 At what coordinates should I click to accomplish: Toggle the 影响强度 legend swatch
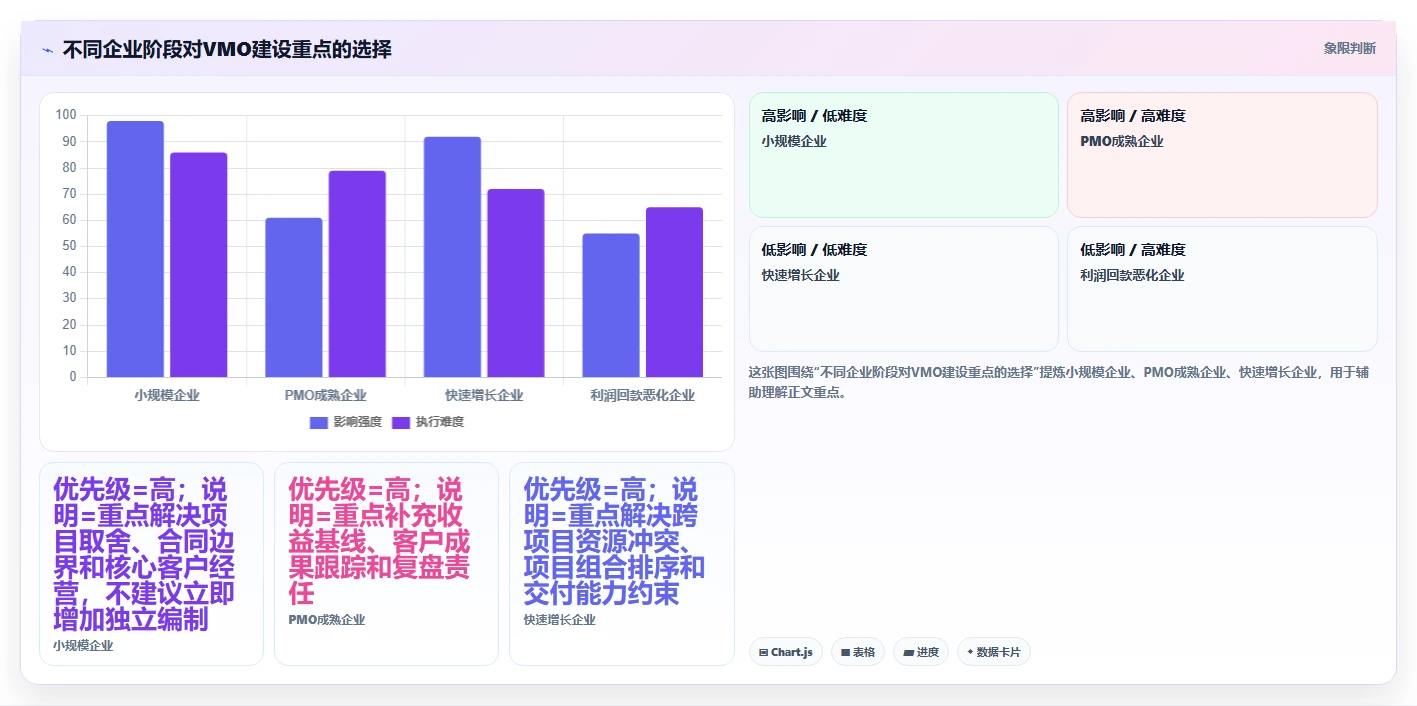(319, 422)
